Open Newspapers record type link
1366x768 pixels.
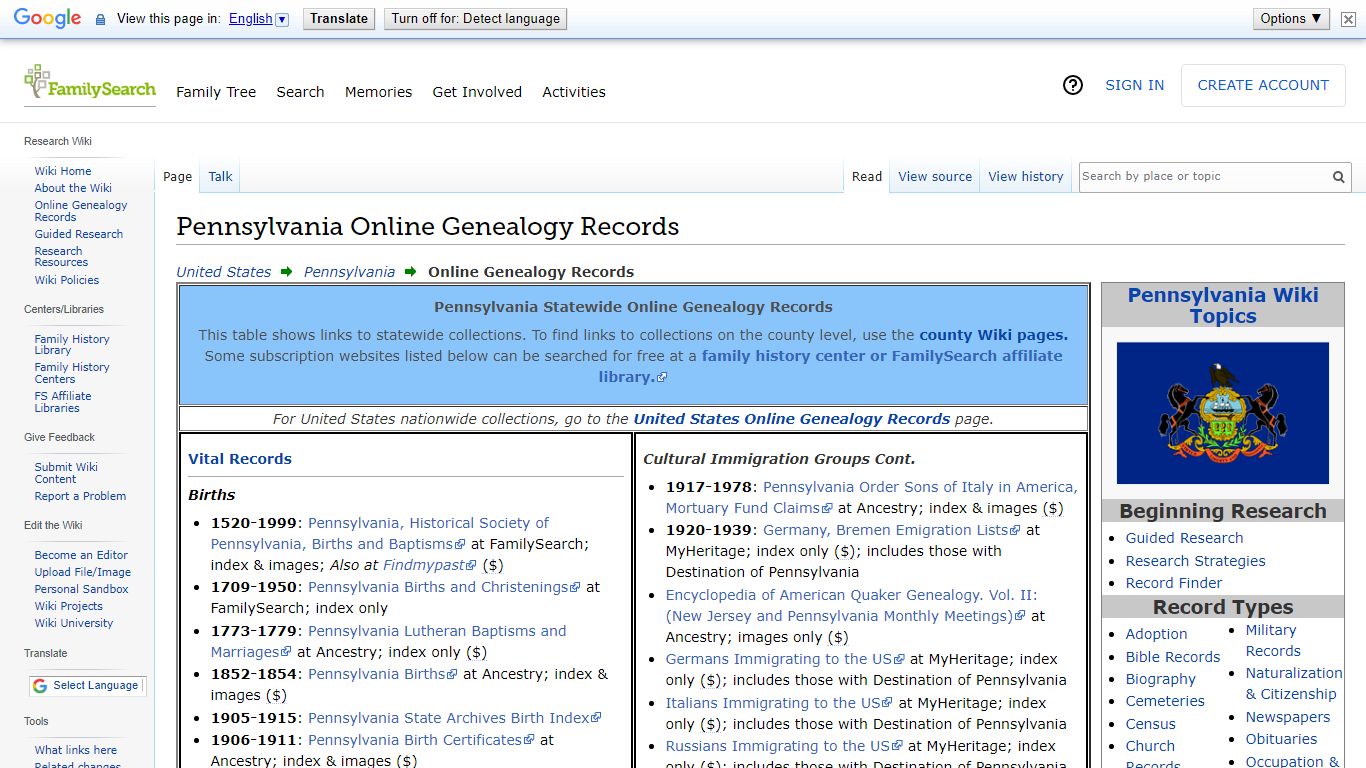[x=1288, y=717]
